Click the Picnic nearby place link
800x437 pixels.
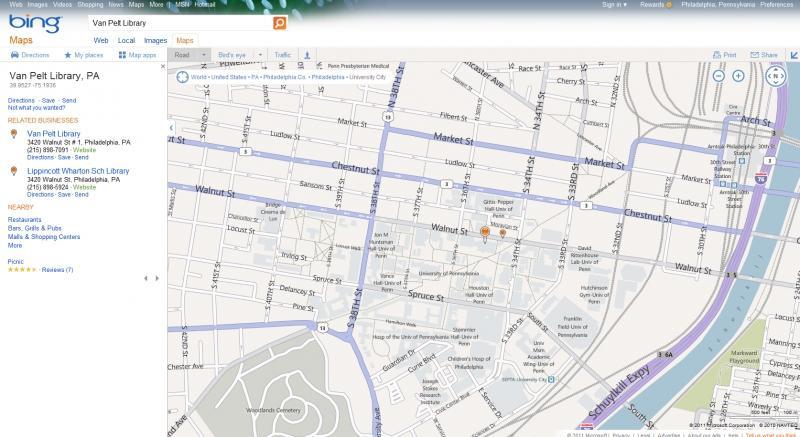[15, 262]
